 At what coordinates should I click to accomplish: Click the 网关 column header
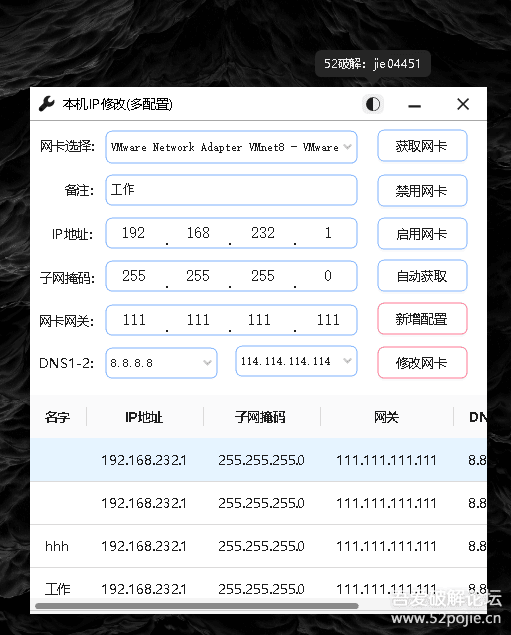386,417
